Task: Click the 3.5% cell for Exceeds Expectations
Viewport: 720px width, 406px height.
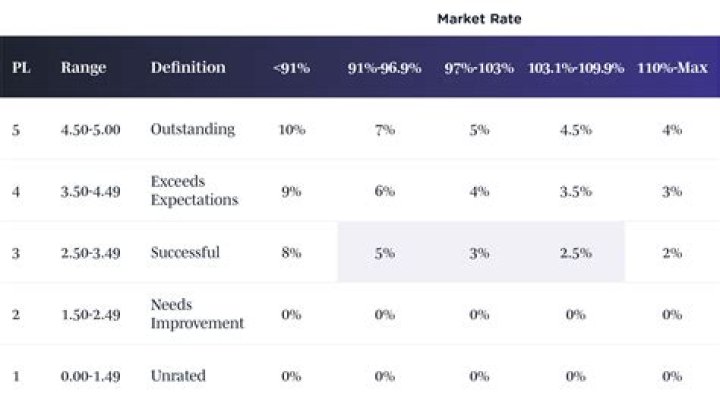Action: tap(575, 192)
